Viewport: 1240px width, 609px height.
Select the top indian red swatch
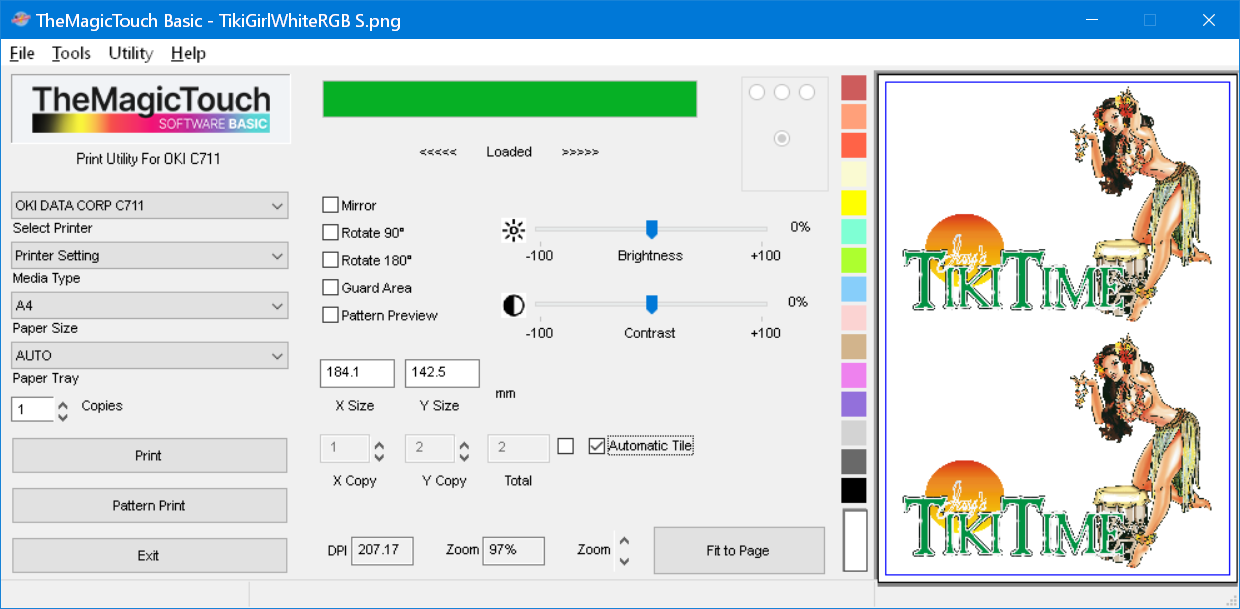pos(853,88)
